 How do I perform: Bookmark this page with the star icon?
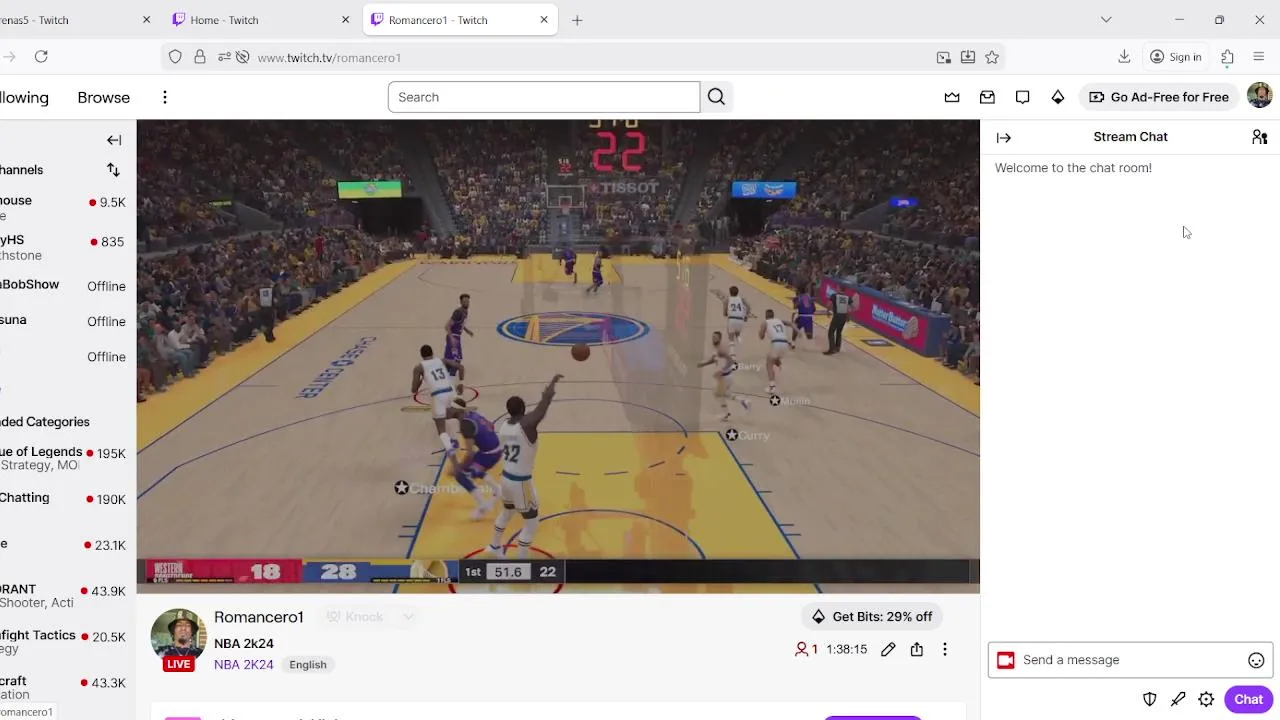[x=992, y=57]
